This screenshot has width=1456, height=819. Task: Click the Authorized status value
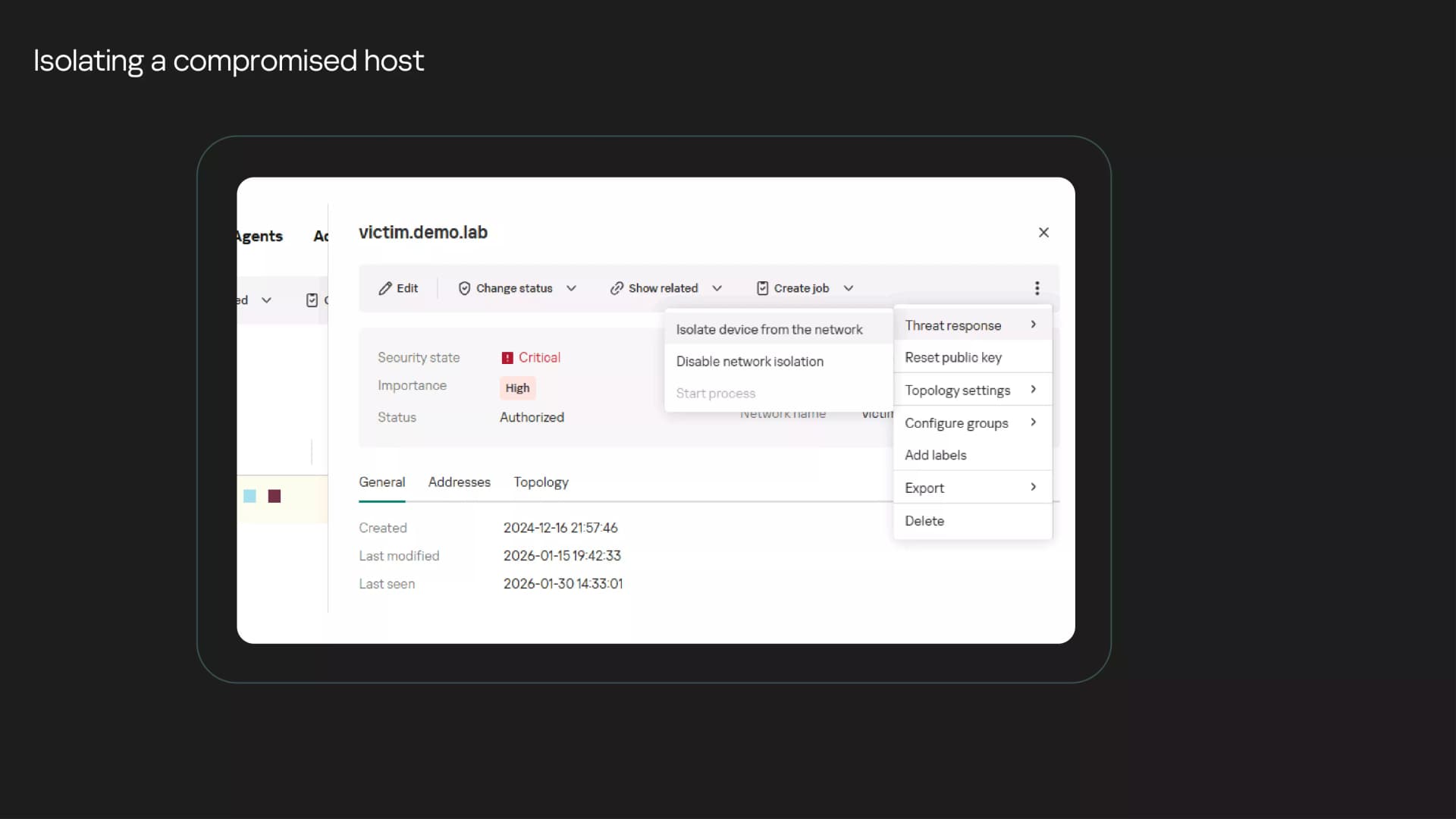[532, 417]
